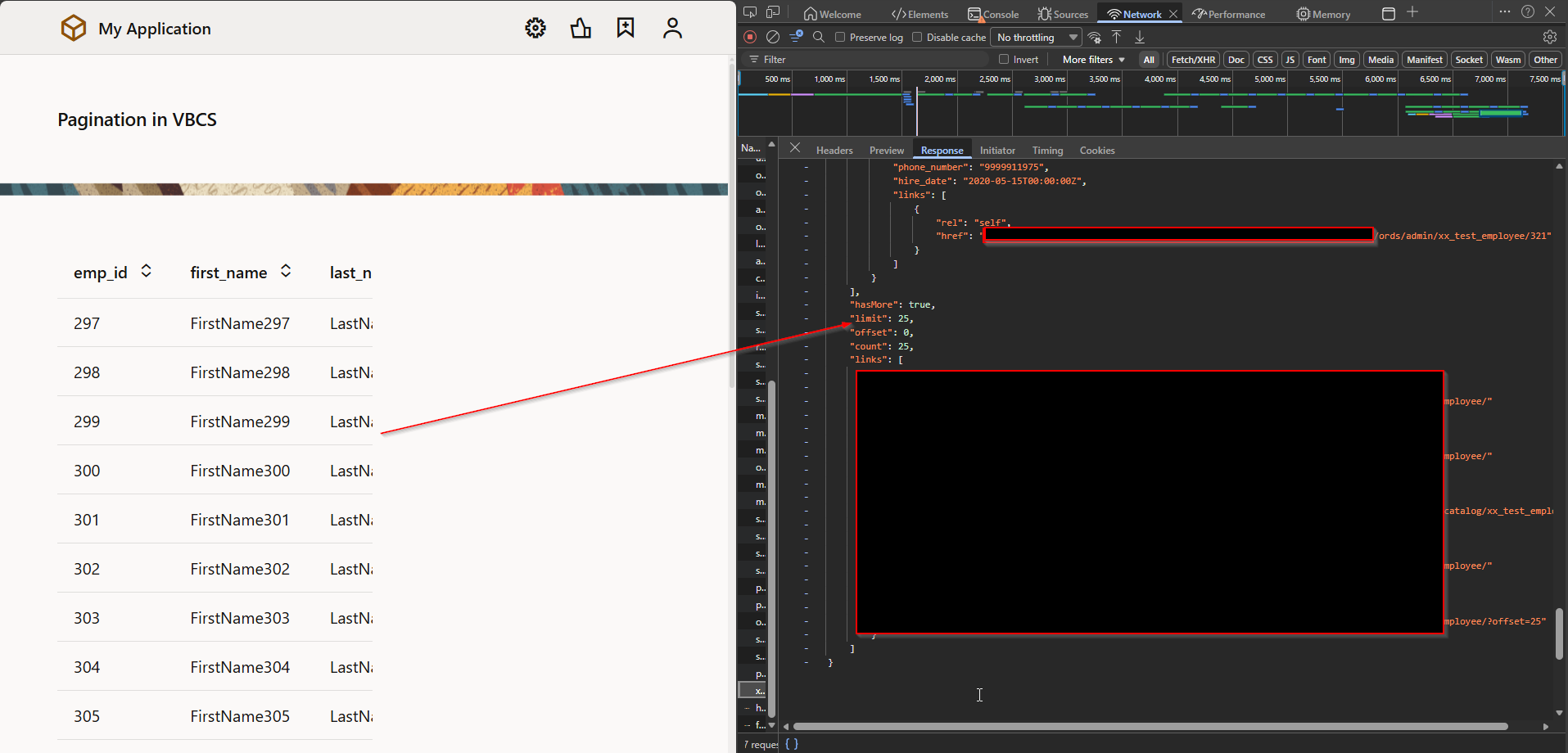This screenshot has height=753, width=1568.
Task: Type in the network Filter field
Action: coord(868,59)
